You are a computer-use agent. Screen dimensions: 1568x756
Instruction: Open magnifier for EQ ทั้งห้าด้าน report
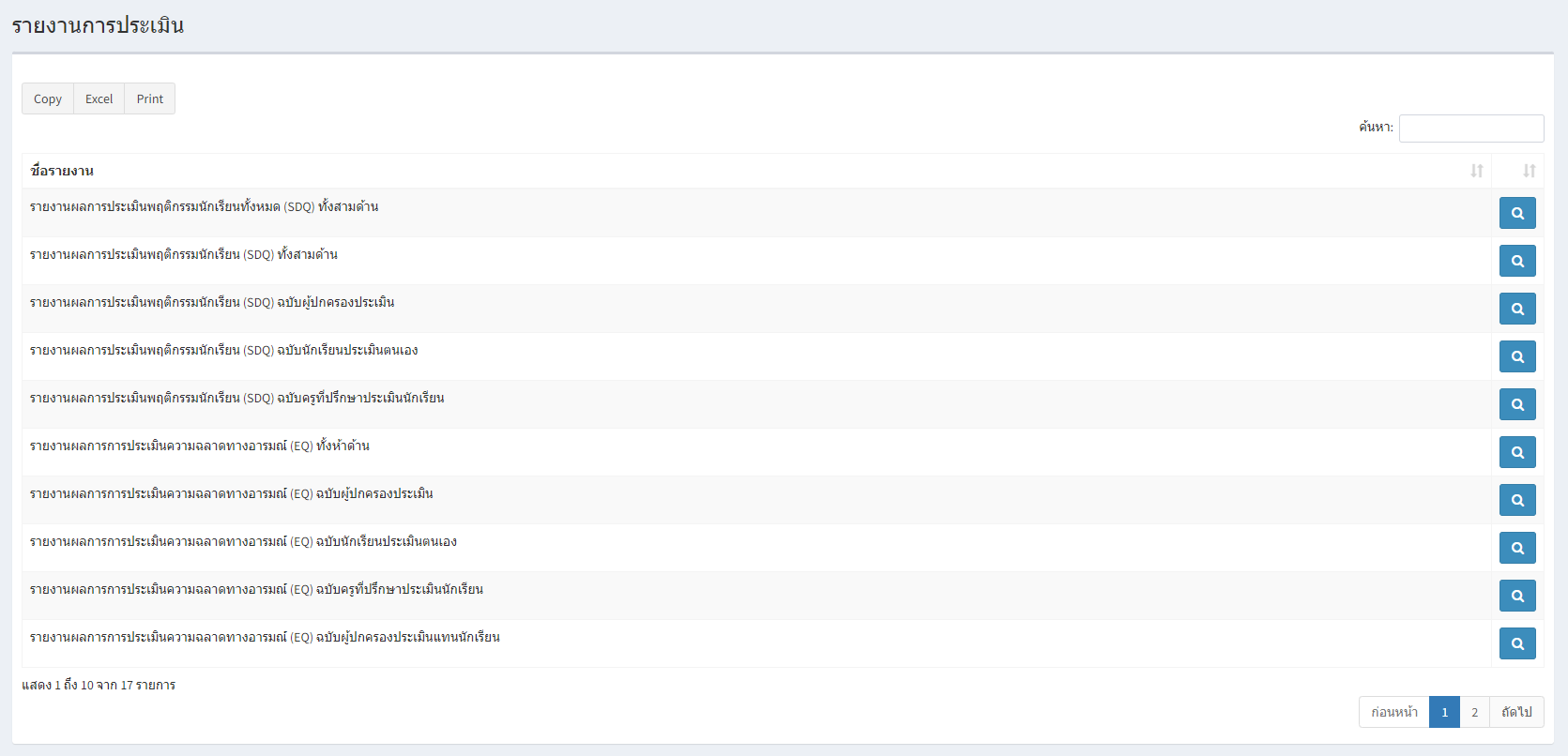click(x=1517, y=452)
